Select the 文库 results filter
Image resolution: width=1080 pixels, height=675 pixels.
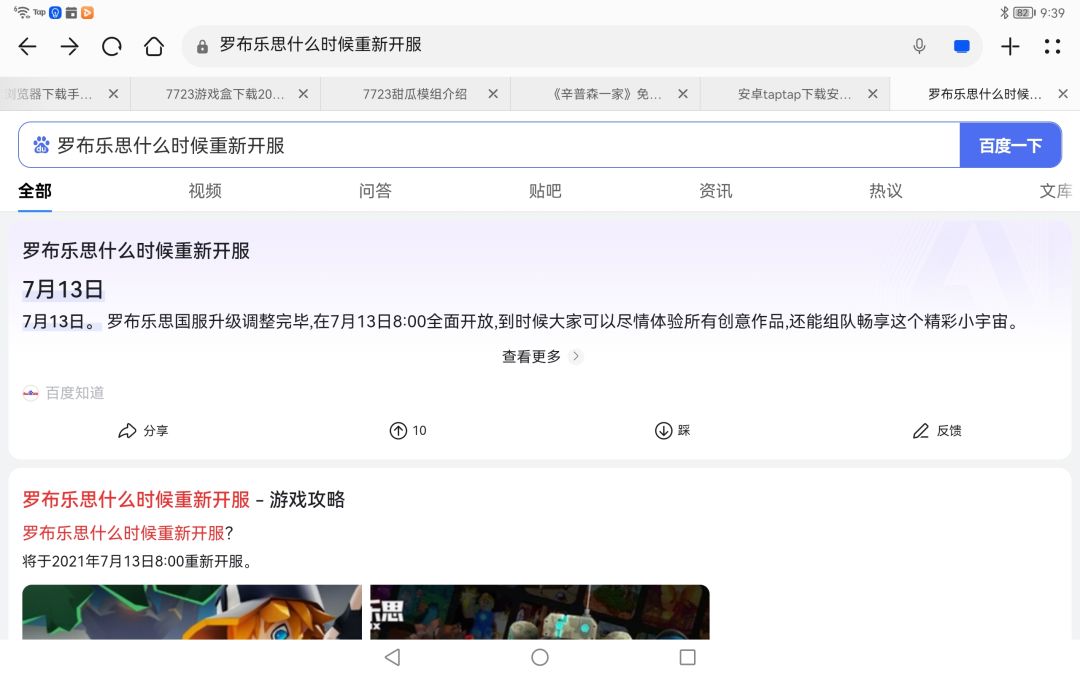click(1056, 191)
